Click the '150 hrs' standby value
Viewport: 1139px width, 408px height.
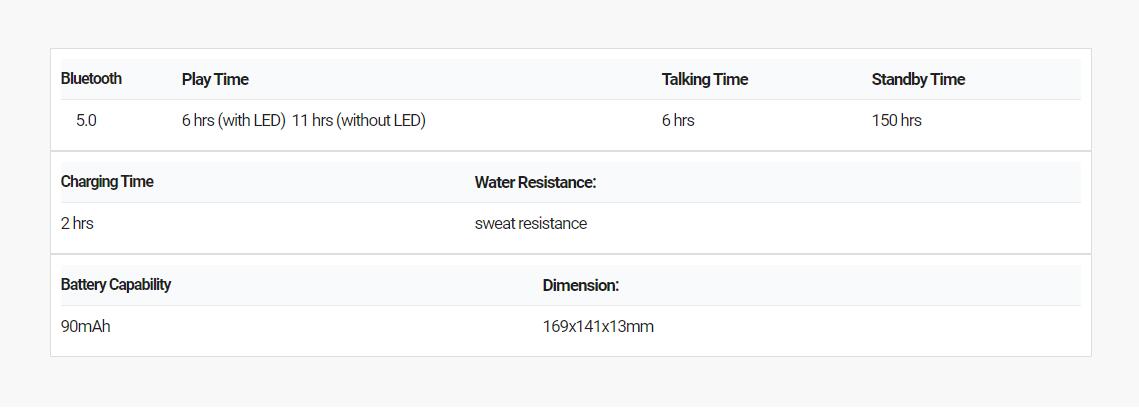[896, 121]
